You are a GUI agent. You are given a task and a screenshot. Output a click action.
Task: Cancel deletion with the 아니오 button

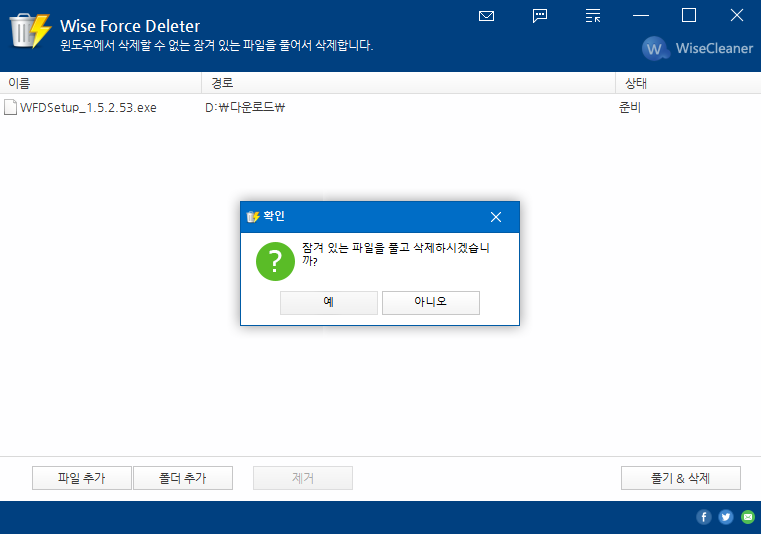(430, 302)
